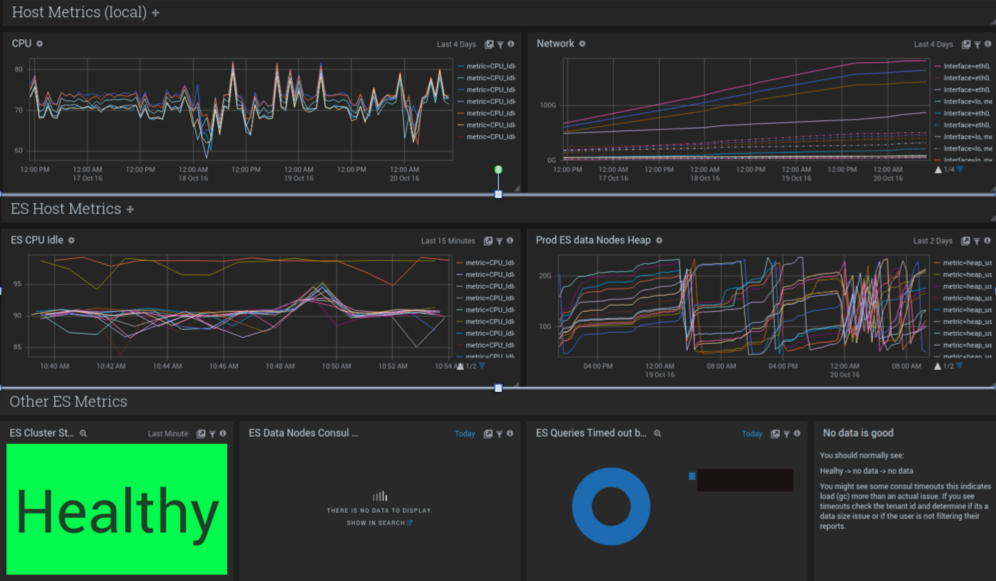Change ES Cluster St... Last Minute range
Viewport: 996px width, 581px height.
click(168, 434)
